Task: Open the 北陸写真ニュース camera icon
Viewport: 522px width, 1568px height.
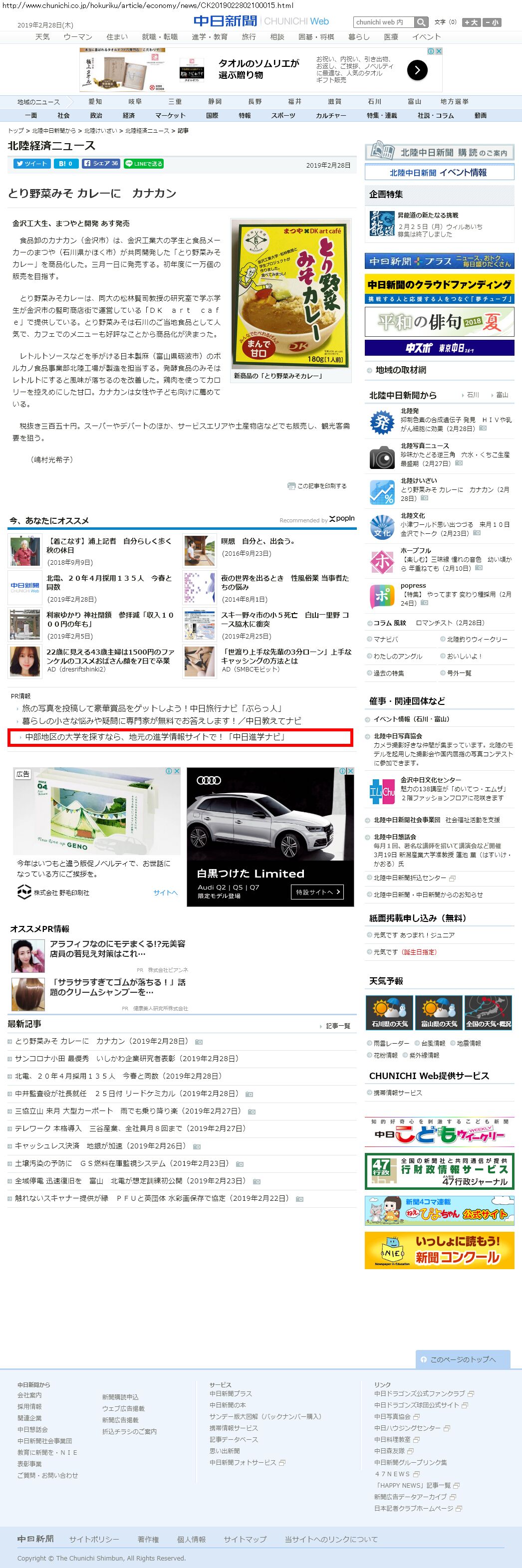Action: (x=382, y=456)
